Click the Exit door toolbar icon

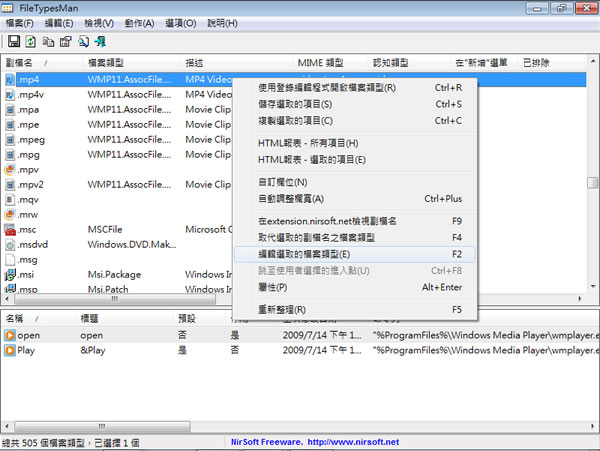click(101, 41)
